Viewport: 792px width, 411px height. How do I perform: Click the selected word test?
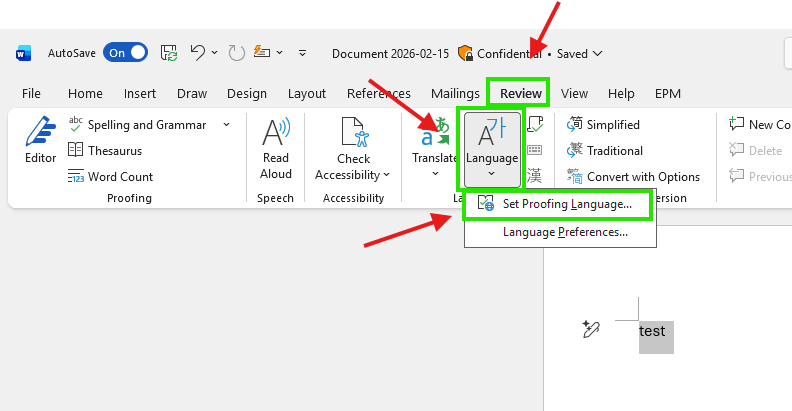[652, 331]
